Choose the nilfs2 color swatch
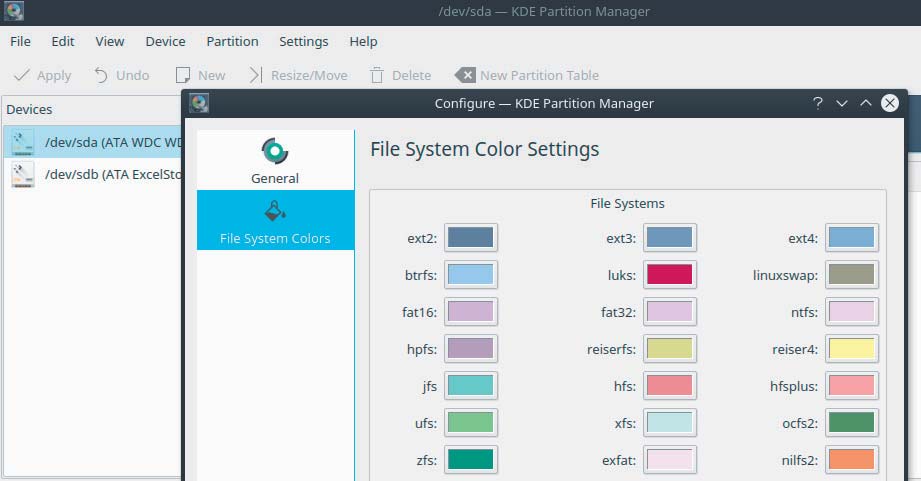This screenshot has height=481, width=921. pyautogui.click(x=852, y=459)
